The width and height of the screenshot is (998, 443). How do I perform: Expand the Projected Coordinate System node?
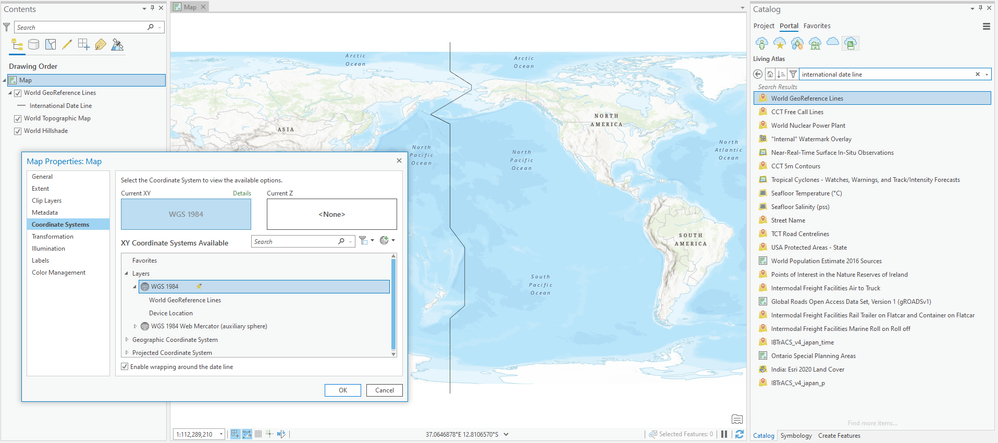coord(127,353)
